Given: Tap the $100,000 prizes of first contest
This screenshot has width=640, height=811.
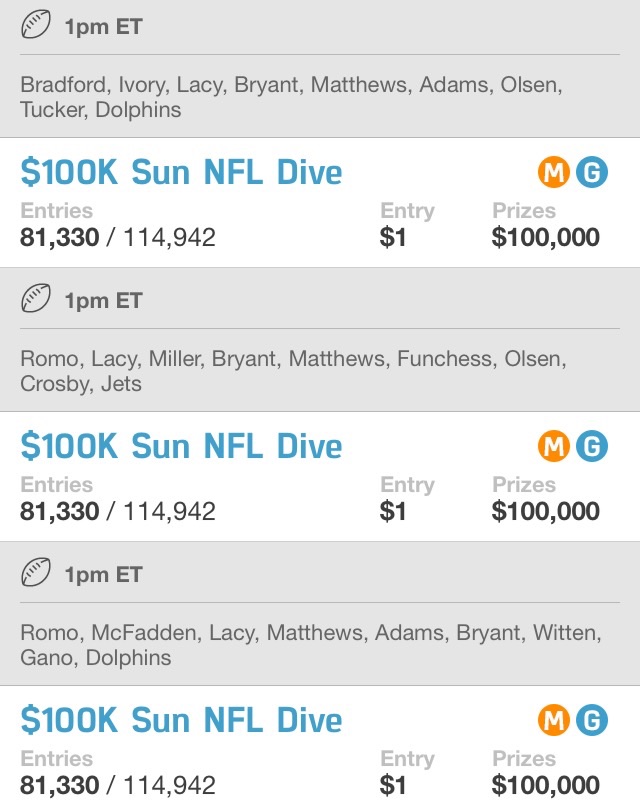Looking at the screenshot, I should point(545,237).
